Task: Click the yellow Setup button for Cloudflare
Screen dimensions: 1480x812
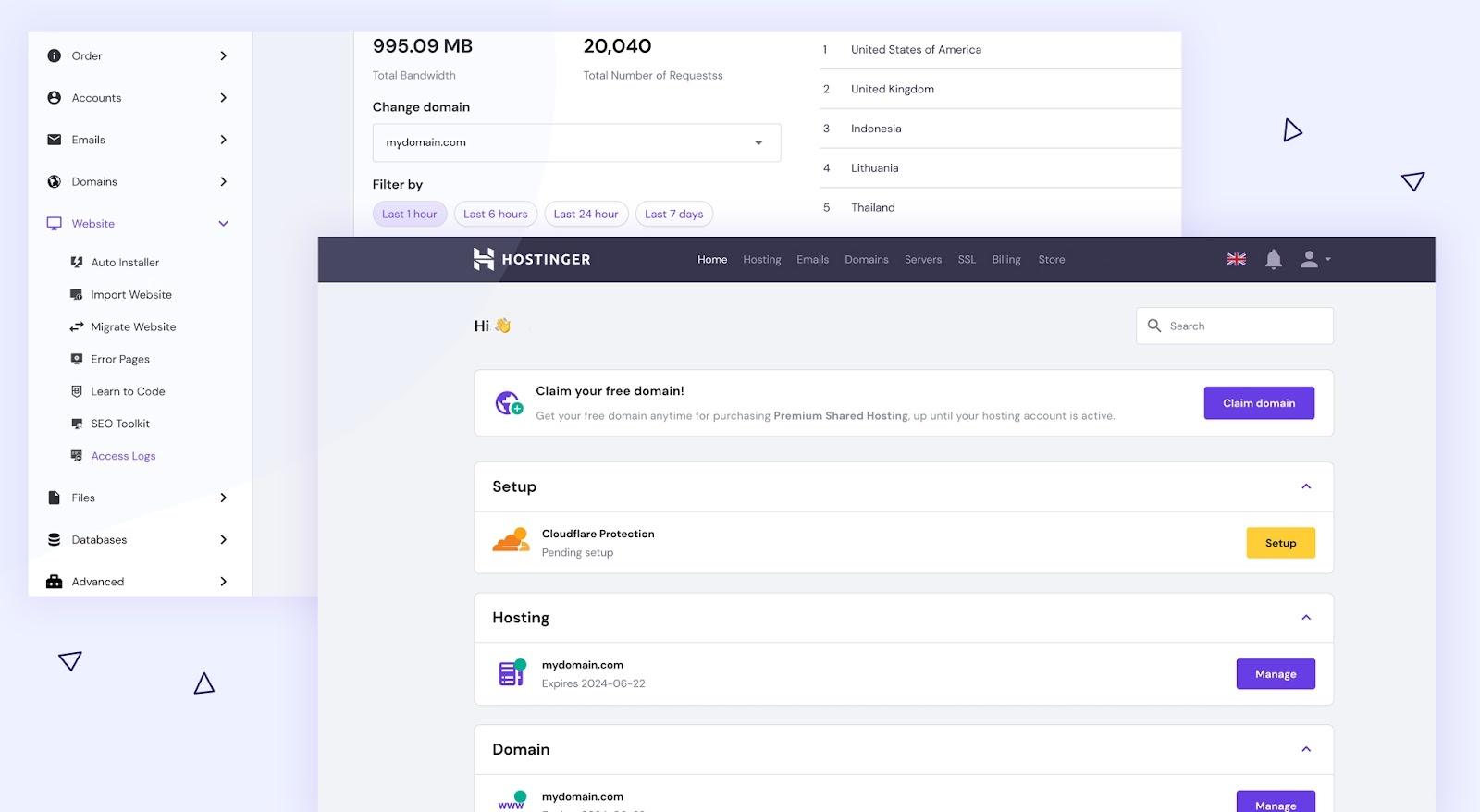Action: click(1281, 543)
